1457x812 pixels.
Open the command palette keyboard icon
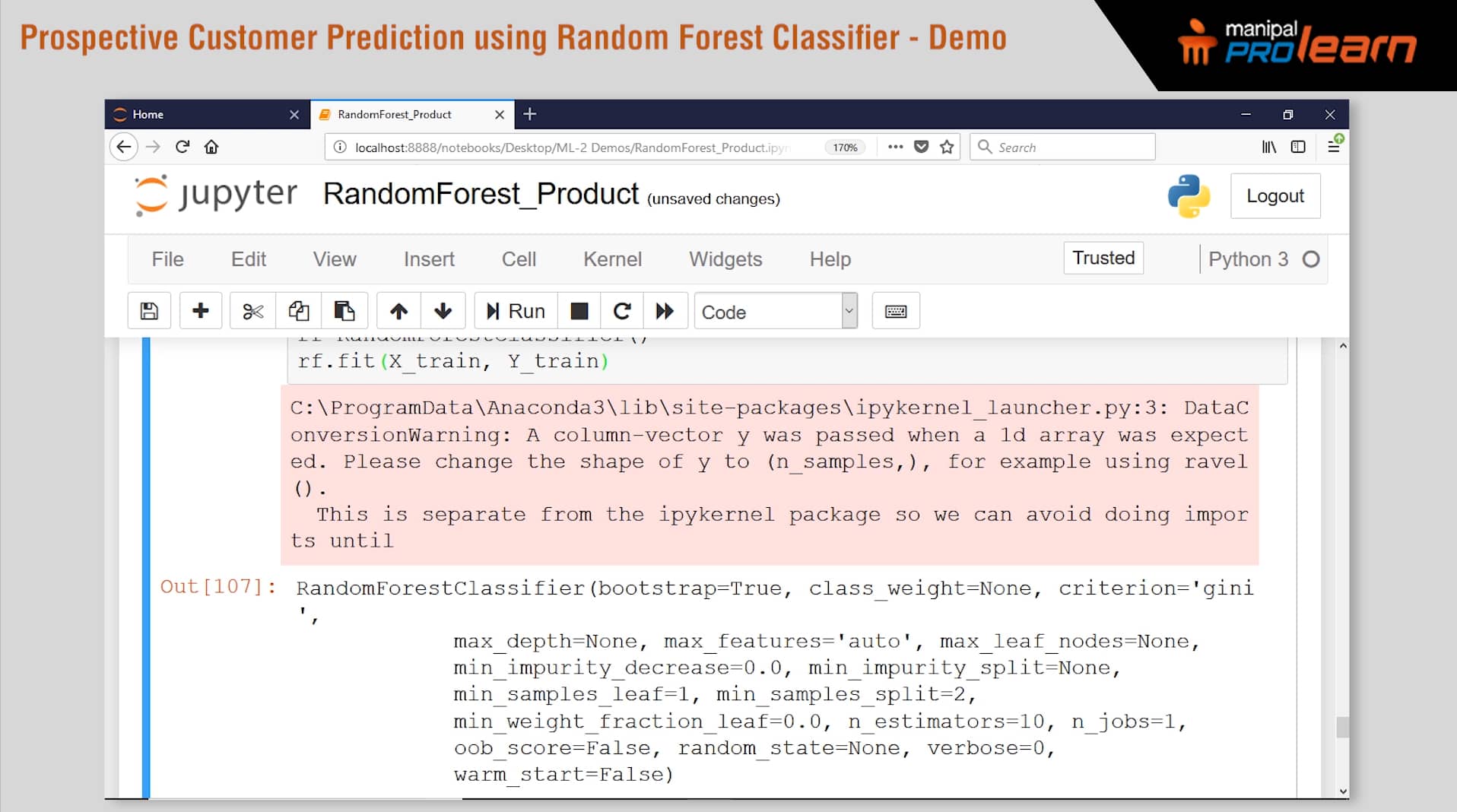click(896, 311)
